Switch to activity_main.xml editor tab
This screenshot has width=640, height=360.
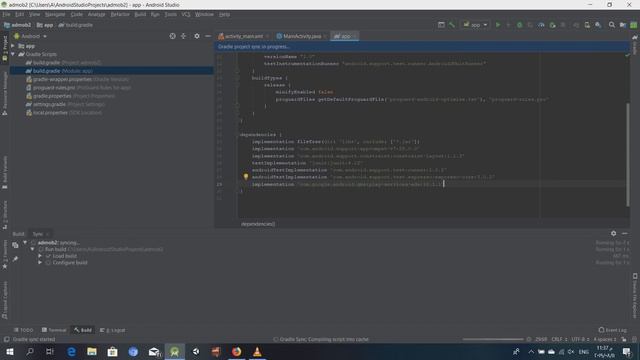coord(244,36)
